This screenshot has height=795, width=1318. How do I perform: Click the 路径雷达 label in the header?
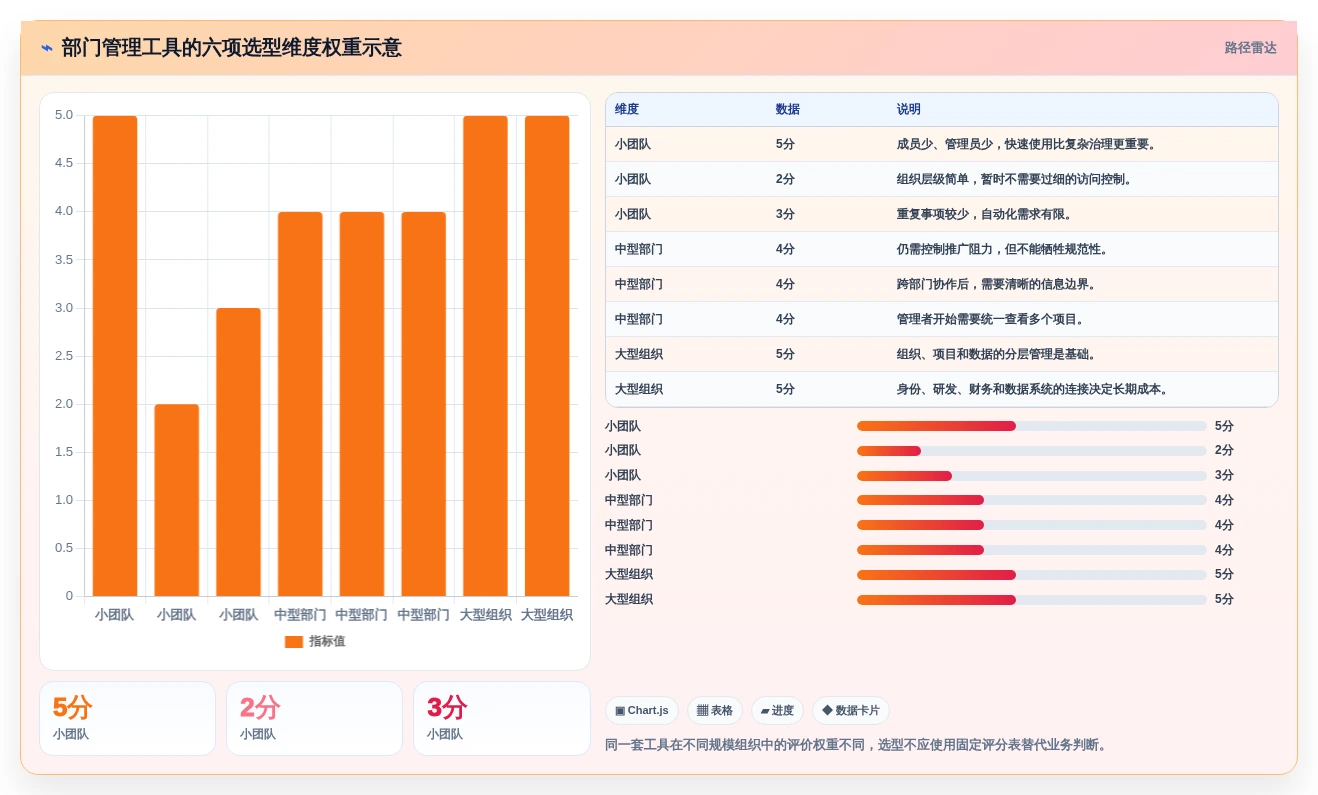pos(1250,48)
